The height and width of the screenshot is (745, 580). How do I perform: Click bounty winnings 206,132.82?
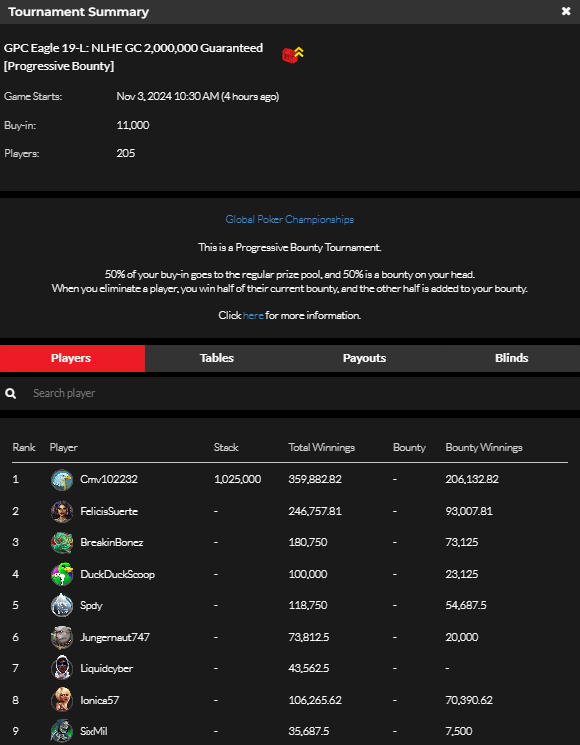[472, 479]
